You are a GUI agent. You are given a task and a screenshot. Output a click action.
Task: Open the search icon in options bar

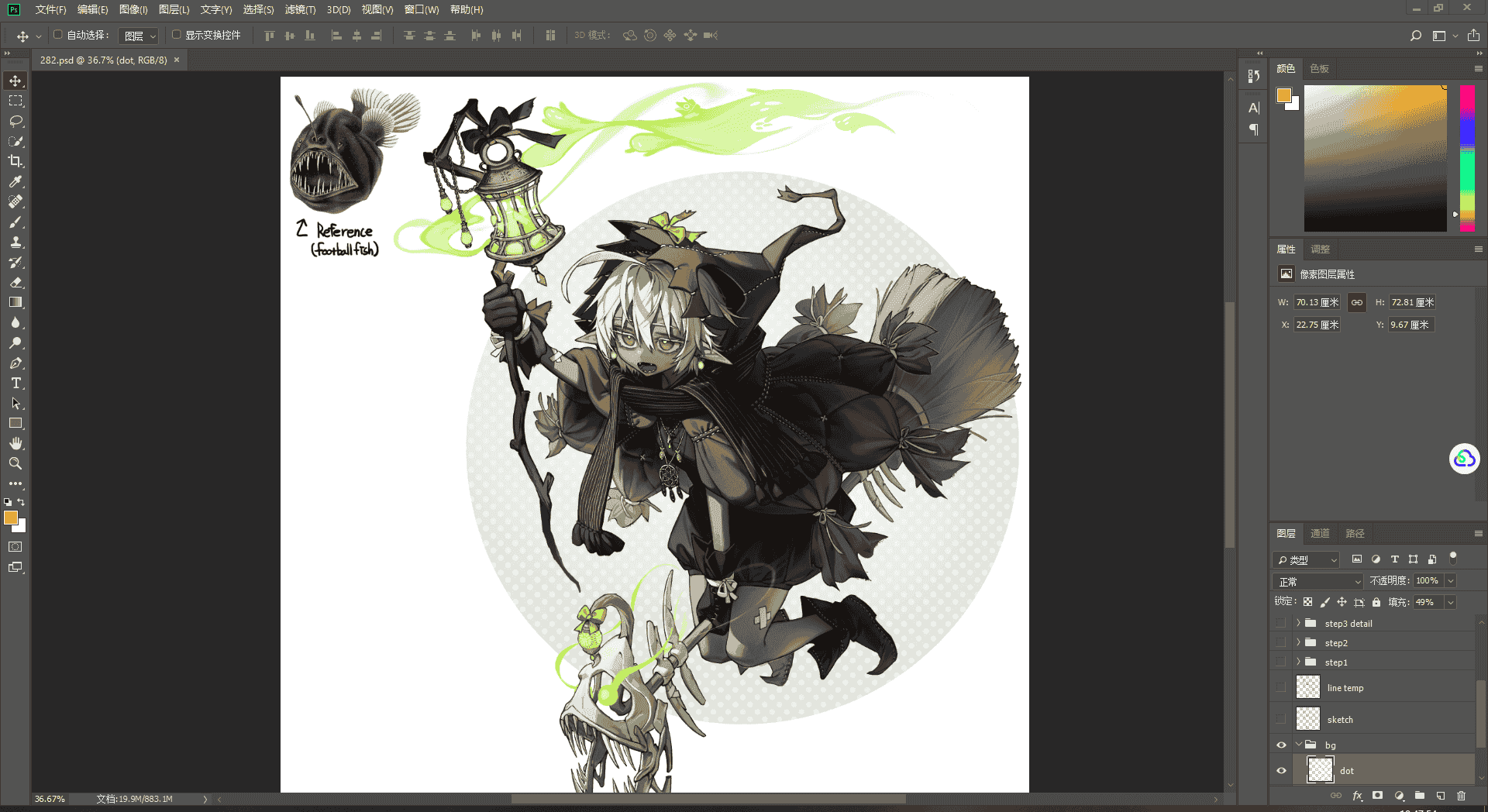[1416, 36]
